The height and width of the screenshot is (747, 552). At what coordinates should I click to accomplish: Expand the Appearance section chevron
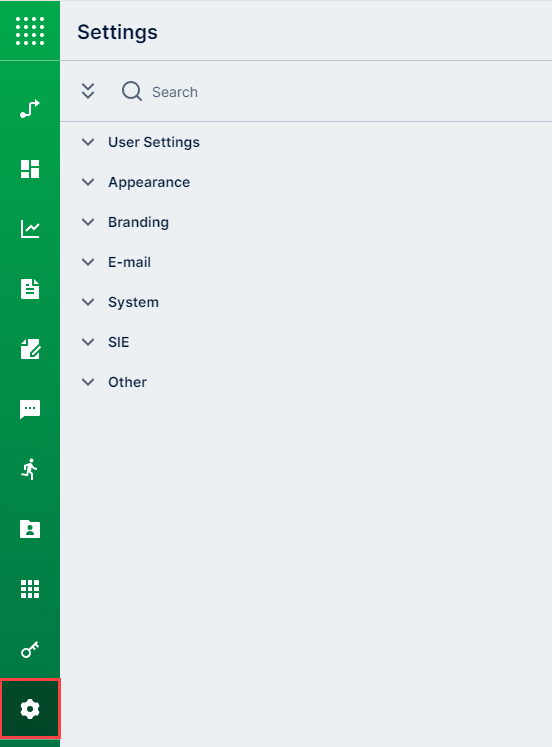coord(88,182)
